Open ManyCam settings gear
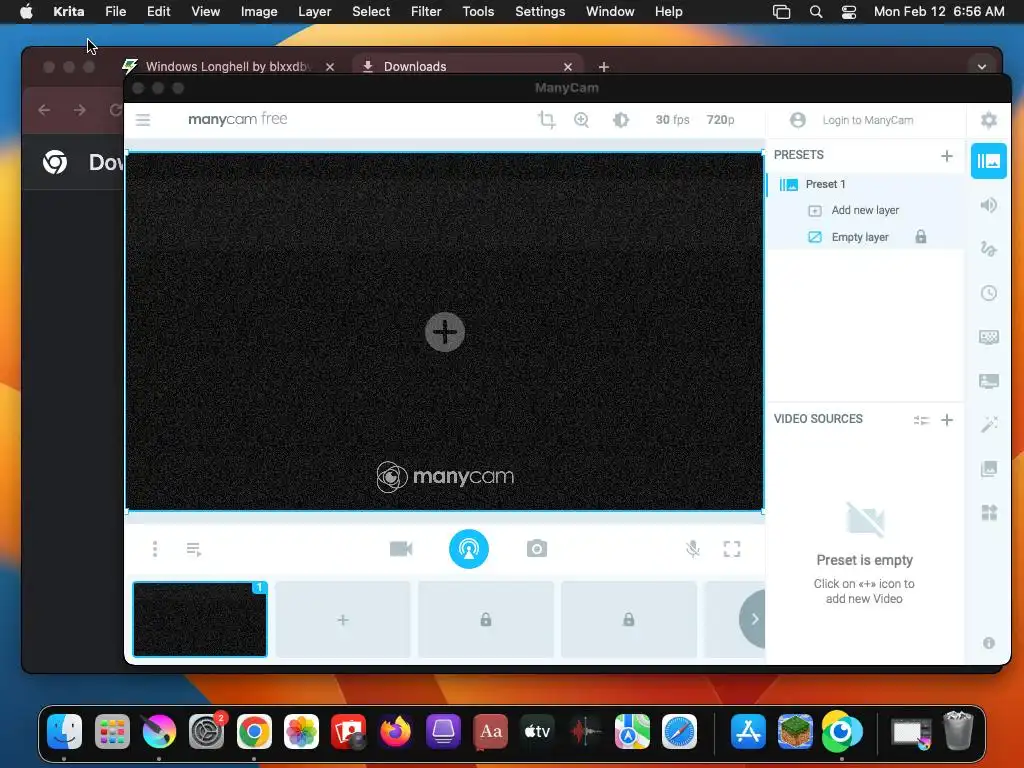Image resolution: width=1024 pixels, height=768 pixels. pyautogui.click(x=989, y=120)
